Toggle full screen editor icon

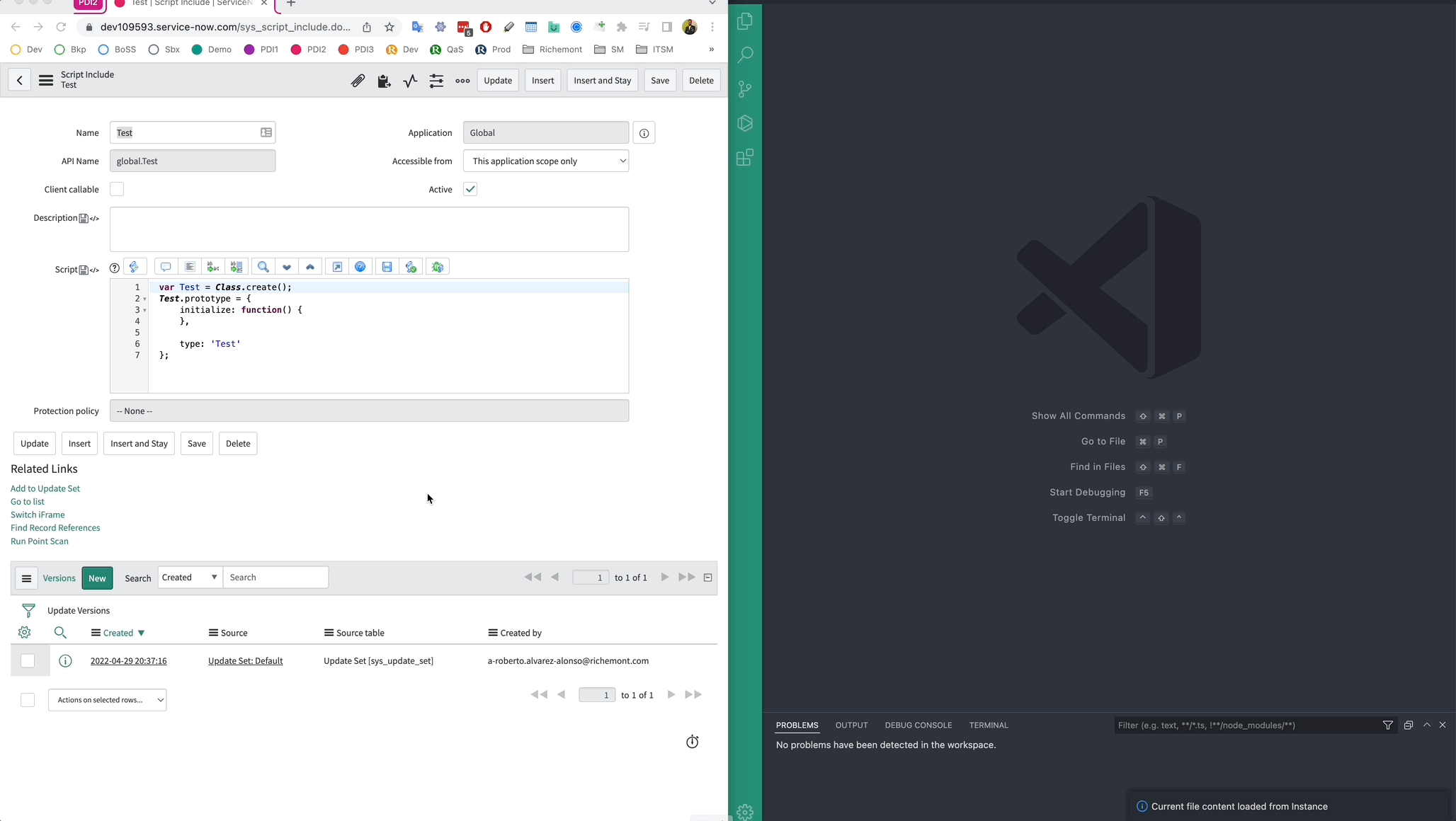[x=337, y=267]
